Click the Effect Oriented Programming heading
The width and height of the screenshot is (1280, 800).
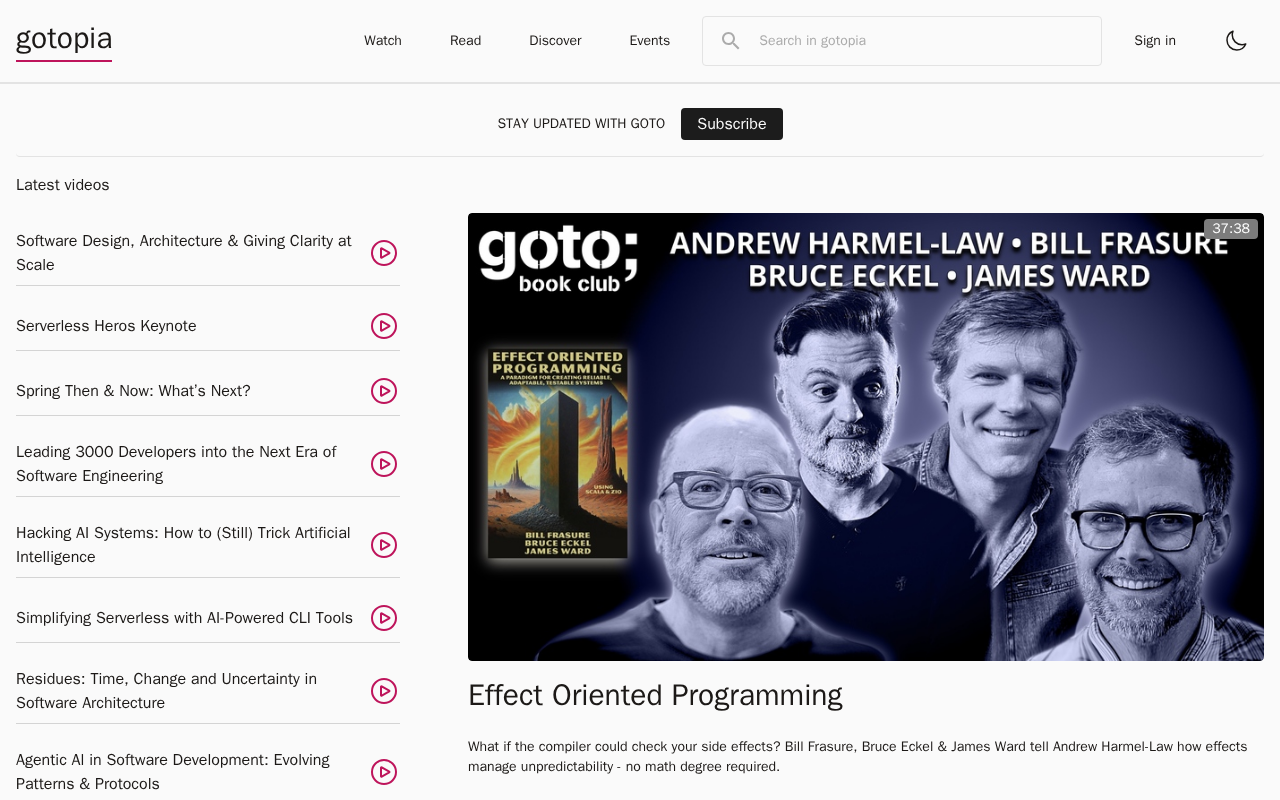tap(655, 695)
